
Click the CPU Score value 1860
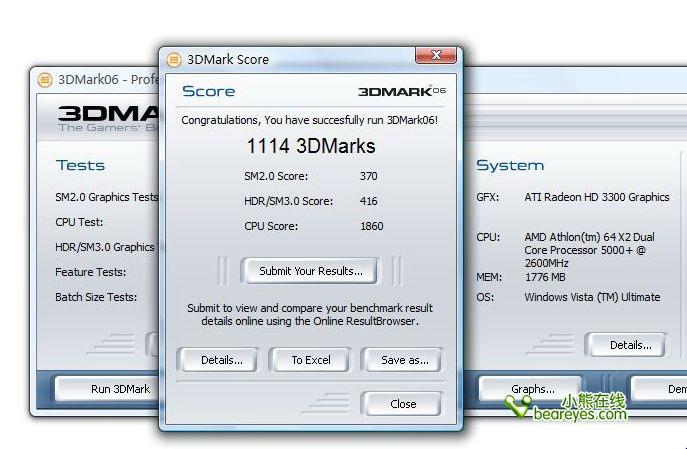(371, 226)
